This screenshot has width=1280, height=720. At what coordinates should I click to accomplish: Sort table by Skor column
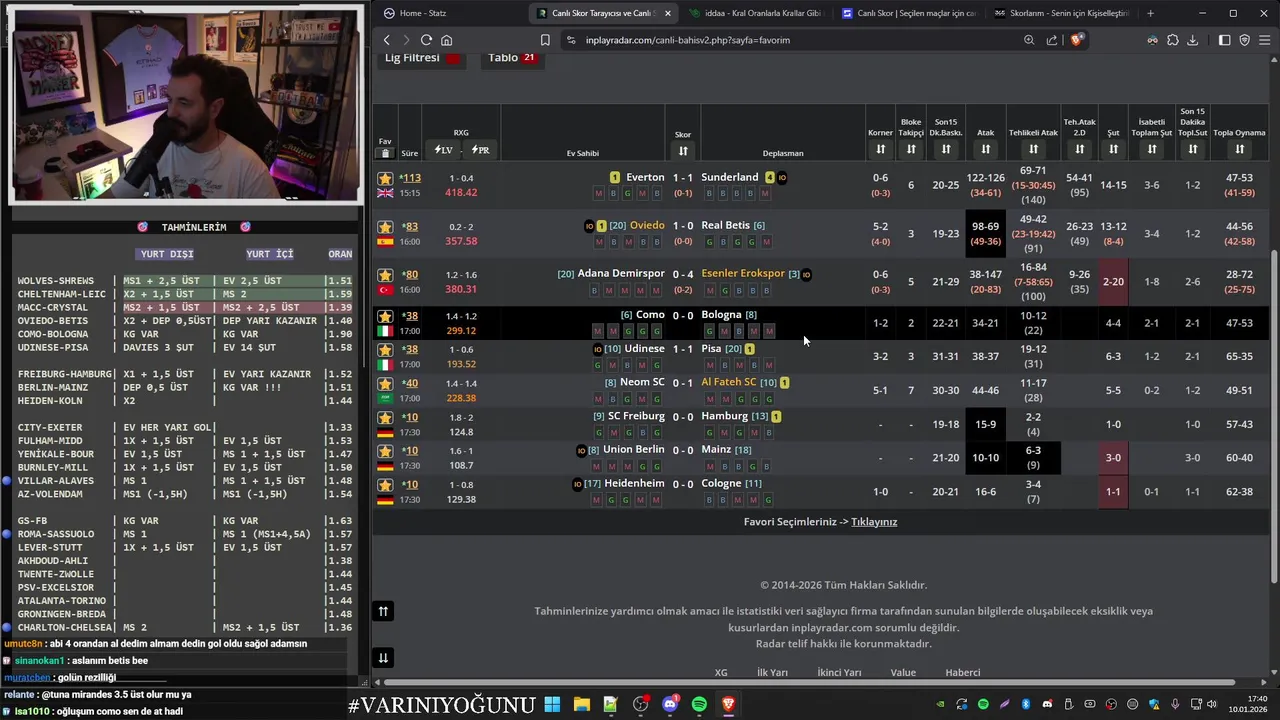(683, 151)
